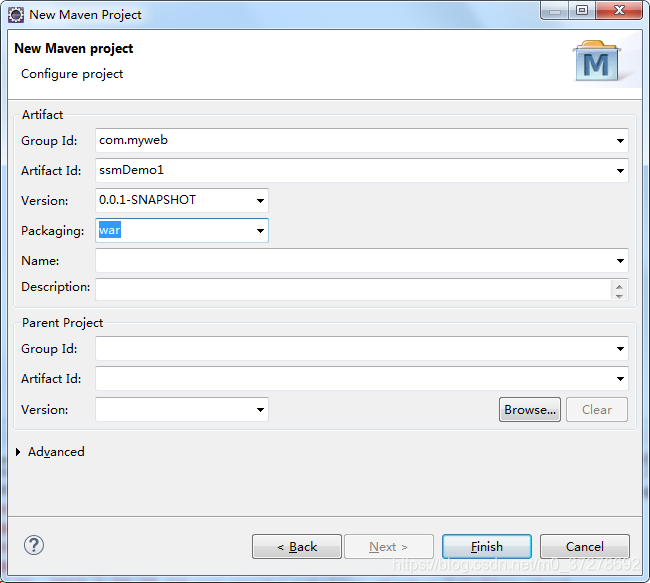The width and height of the screenshot is (650, 583).
Task: Click Description scroll up arrow
Action: (619, 286)
